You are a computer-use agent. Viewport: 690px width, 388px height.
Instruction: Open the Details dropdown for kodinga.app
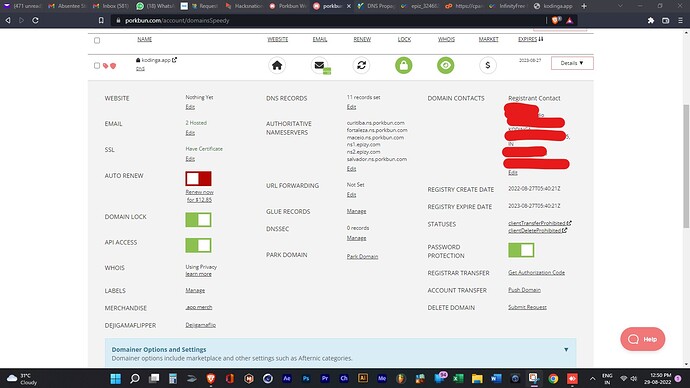572,63
